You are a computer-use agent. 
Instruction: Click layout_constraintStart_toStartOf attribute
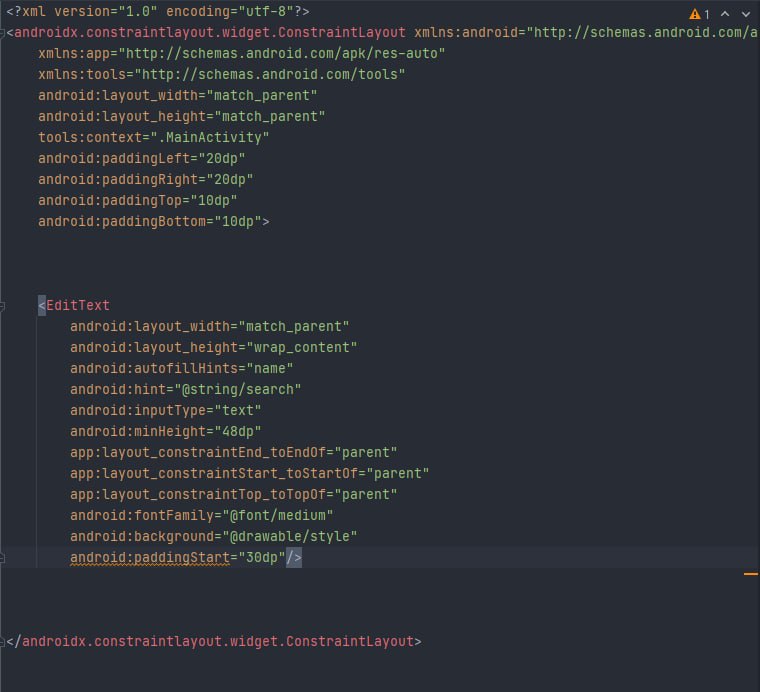coord(250,473)
